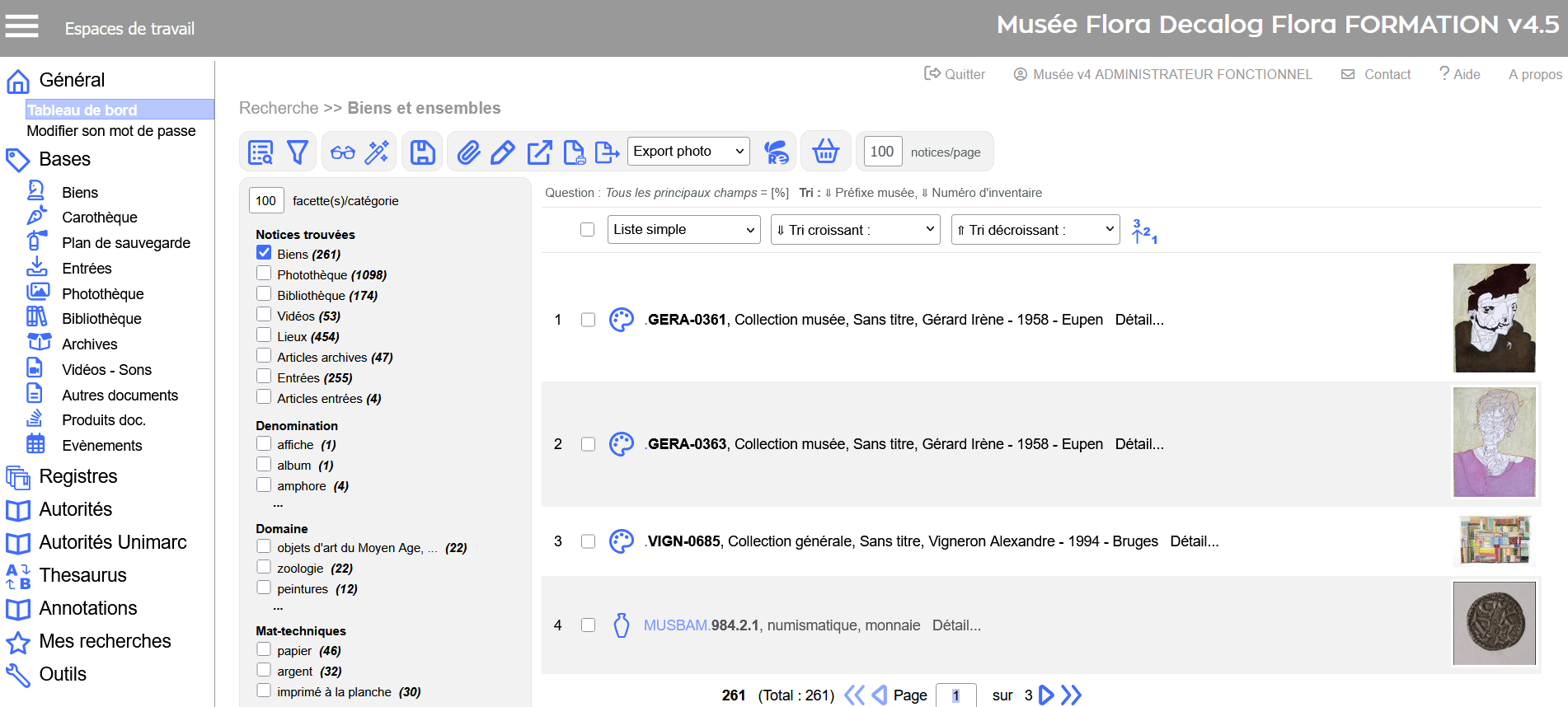Go to the previous page arrow
This screenshot has height=707, width=1568.
click(880, 695)
